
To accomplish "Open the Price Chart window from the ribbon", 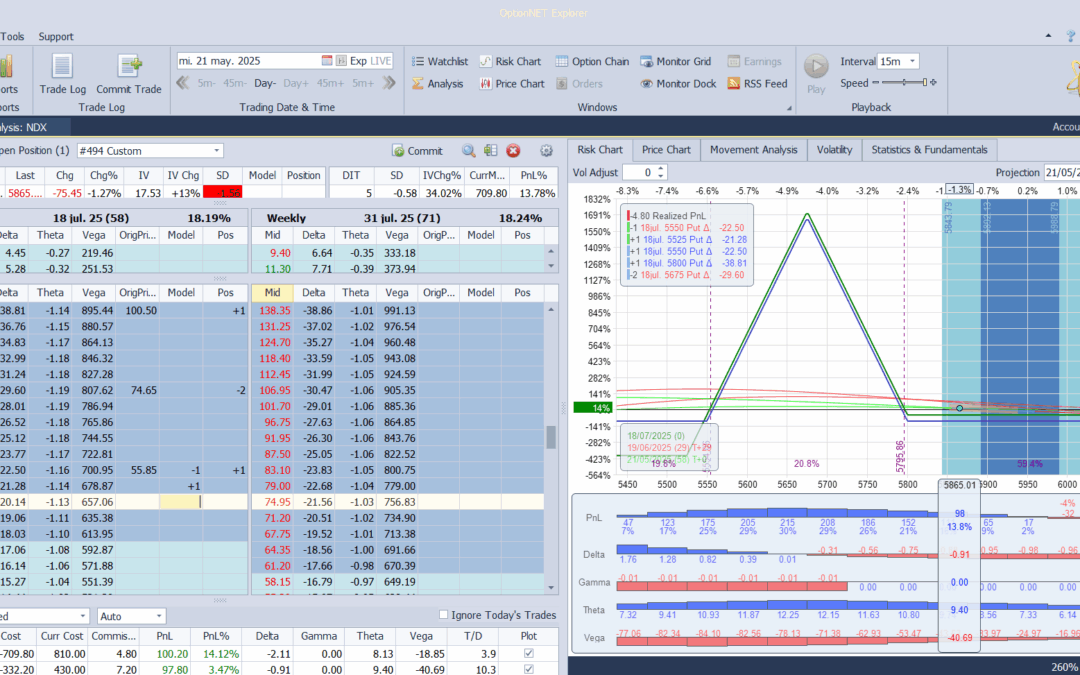I will (512, 83).
